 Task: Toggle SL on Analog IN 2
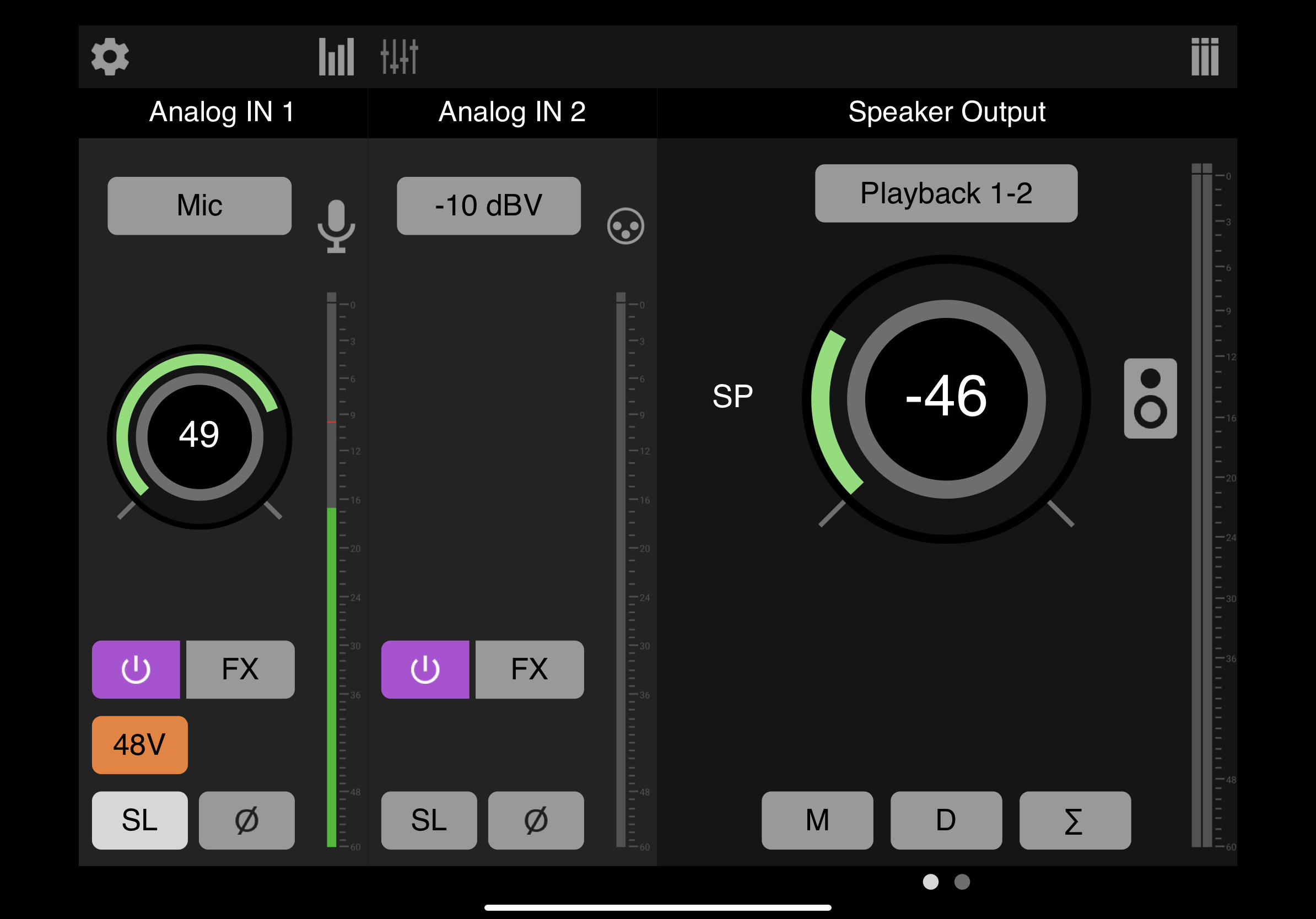click(429, 820)
